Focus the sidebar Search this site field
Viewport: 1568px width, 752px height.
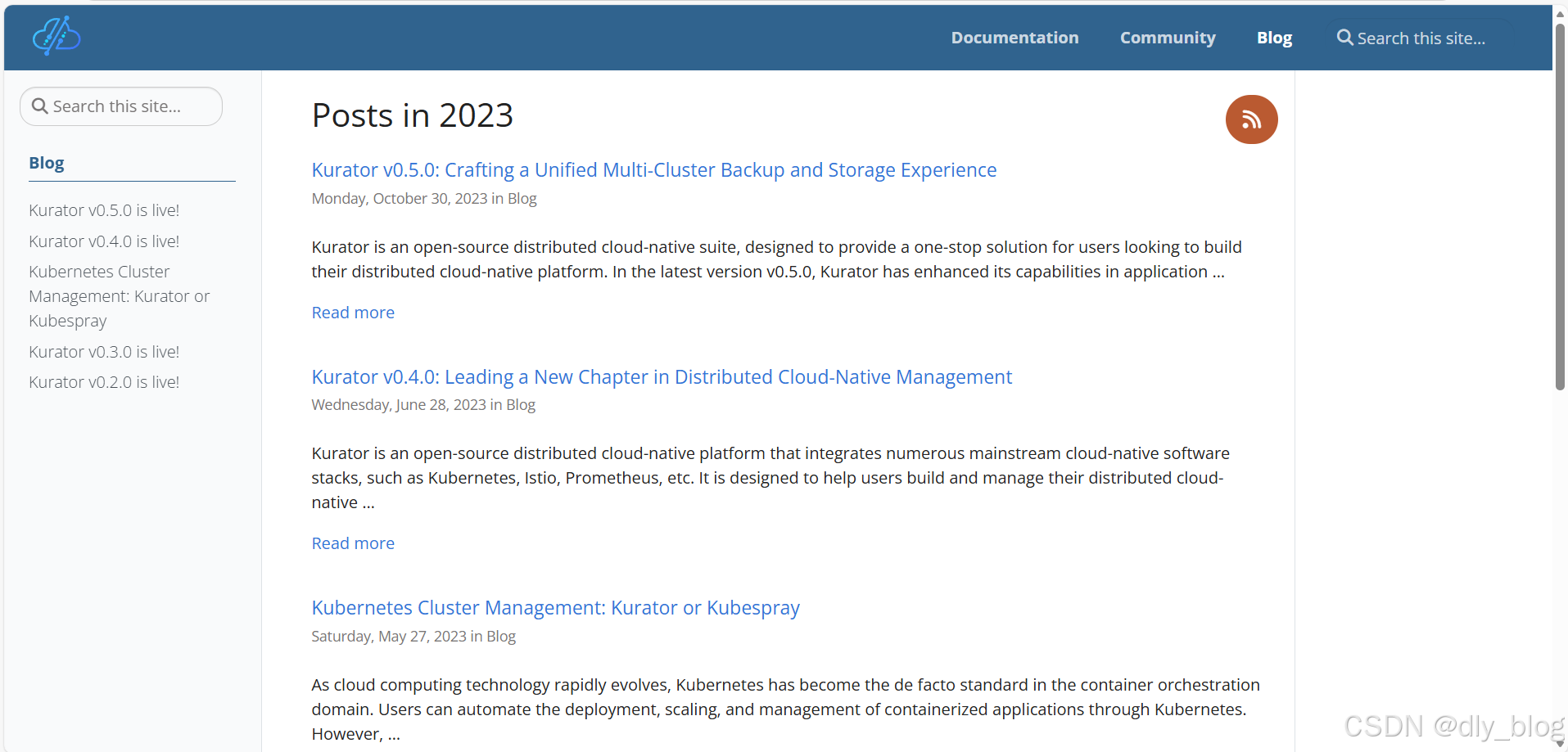click(x=121, y=106)
